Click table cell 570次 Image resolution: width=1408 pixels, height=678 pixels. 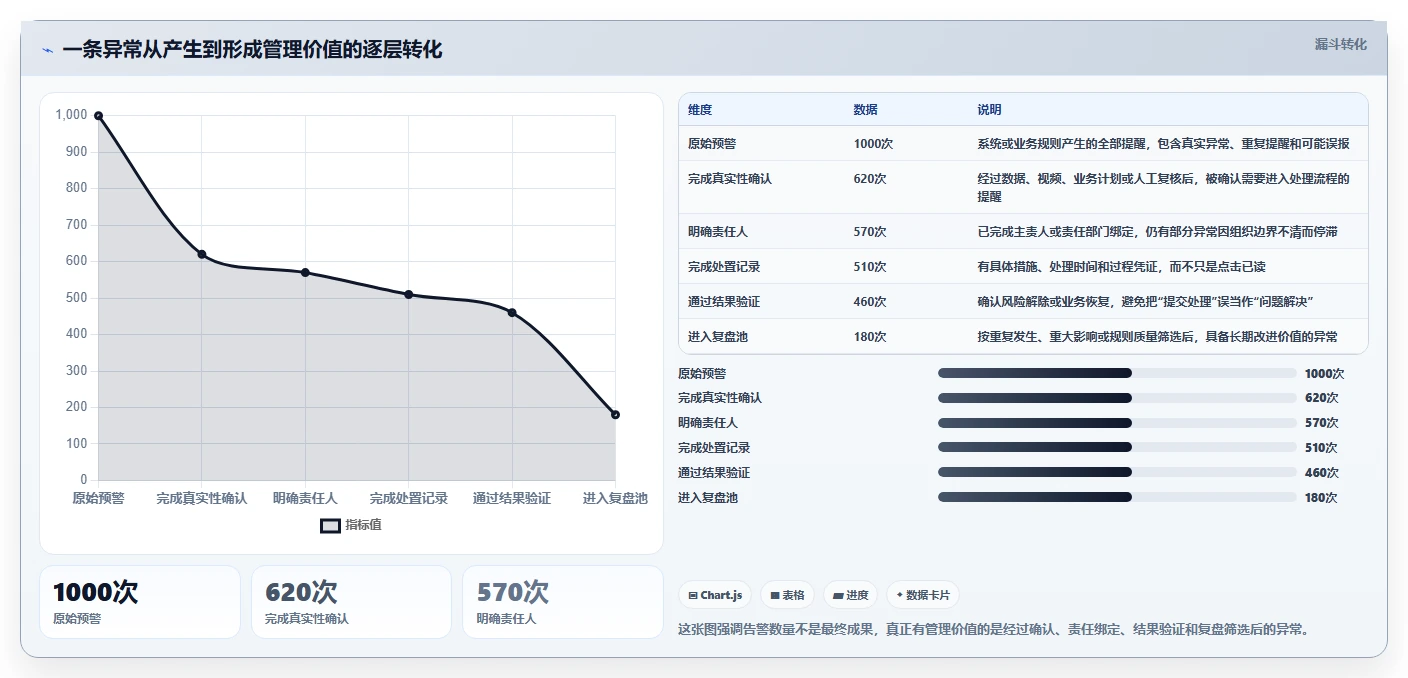click(x=869, y=232)
